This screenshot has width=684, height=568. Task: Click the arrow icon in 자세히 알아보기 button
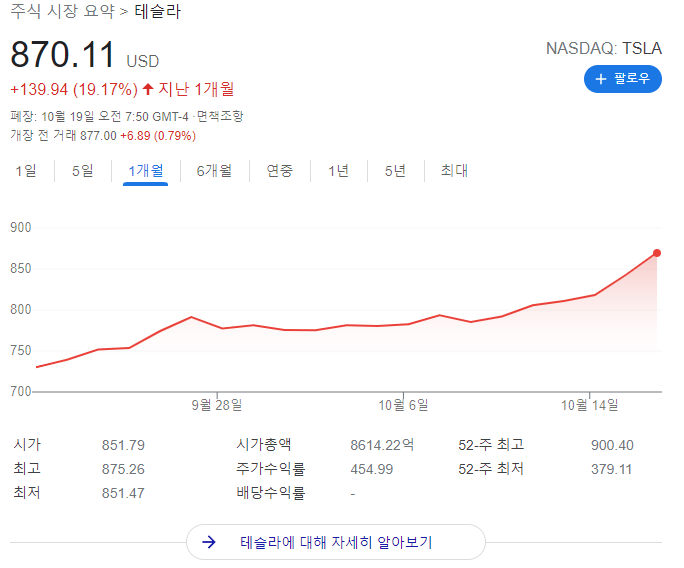click(209, 542)
